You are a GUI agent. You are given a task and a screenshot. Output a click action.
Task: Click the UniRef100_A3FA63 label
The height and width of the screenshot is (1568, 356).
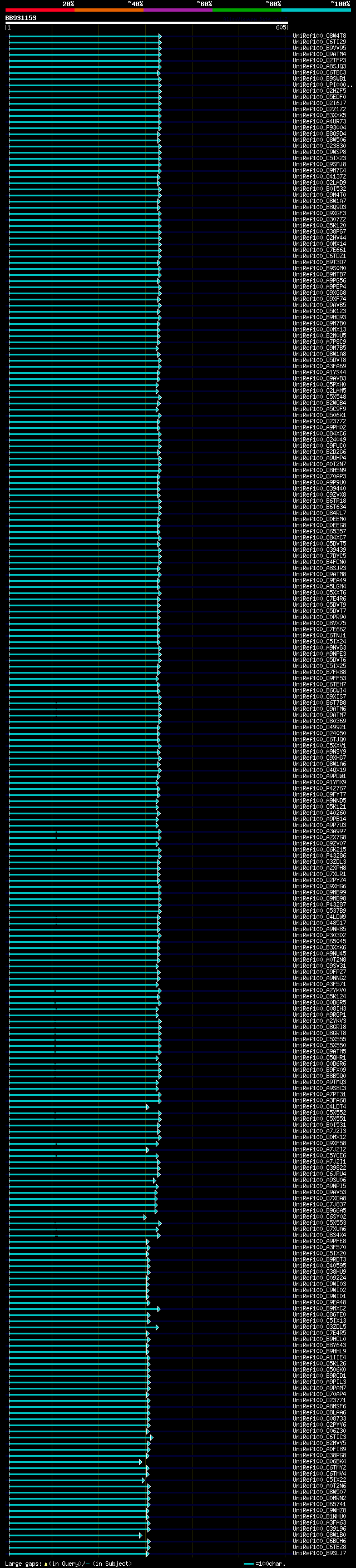click(x=319, y=1522)
